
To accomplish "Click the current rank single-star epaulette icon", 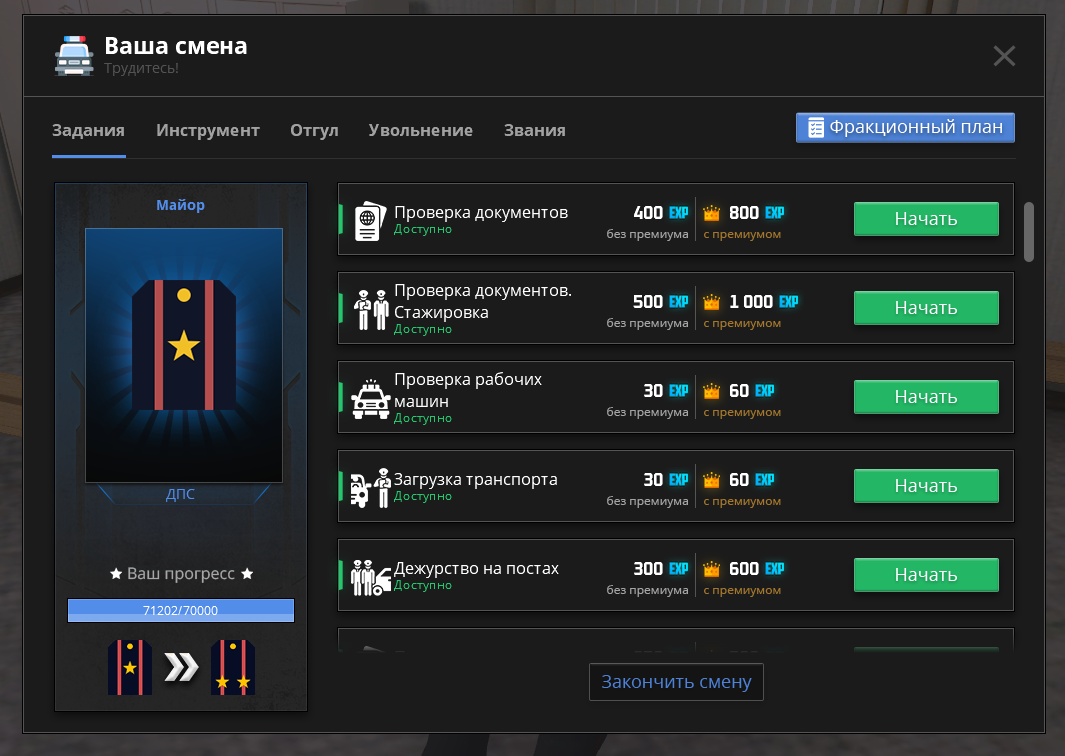I will (x=130, y=668).
